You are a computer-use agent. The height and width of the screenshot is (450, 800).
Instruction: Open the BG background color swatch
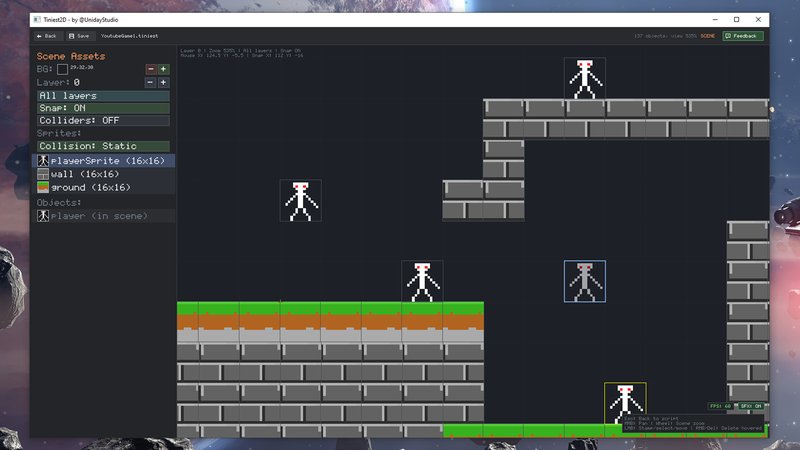point(62,69)
